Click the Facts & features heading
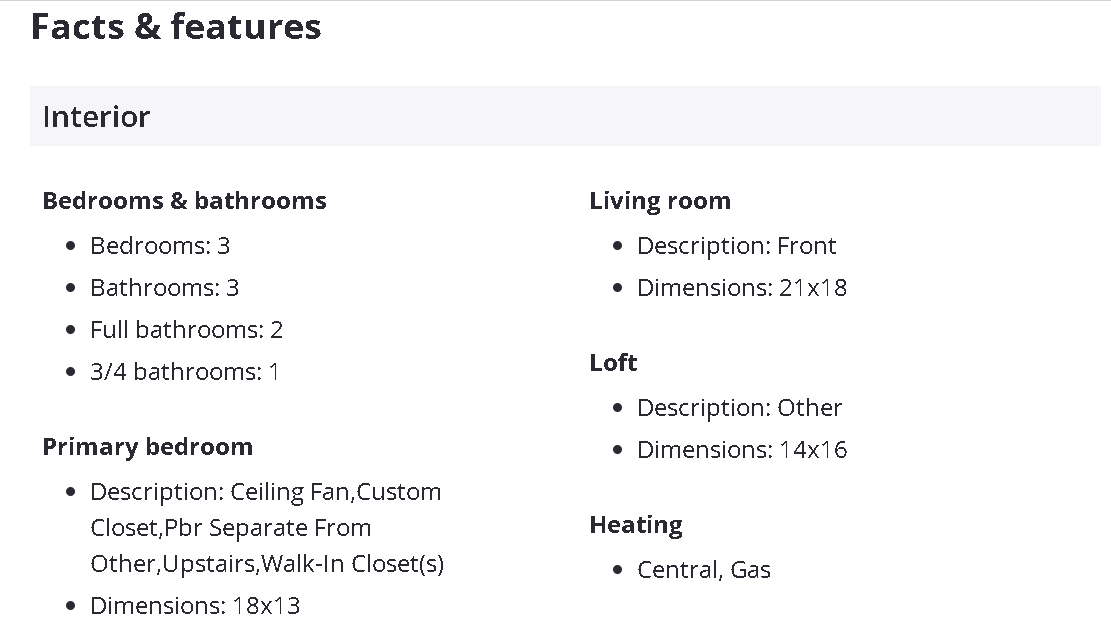The width and height of the screenshot is (1111, 628). [x=176, y=27]
